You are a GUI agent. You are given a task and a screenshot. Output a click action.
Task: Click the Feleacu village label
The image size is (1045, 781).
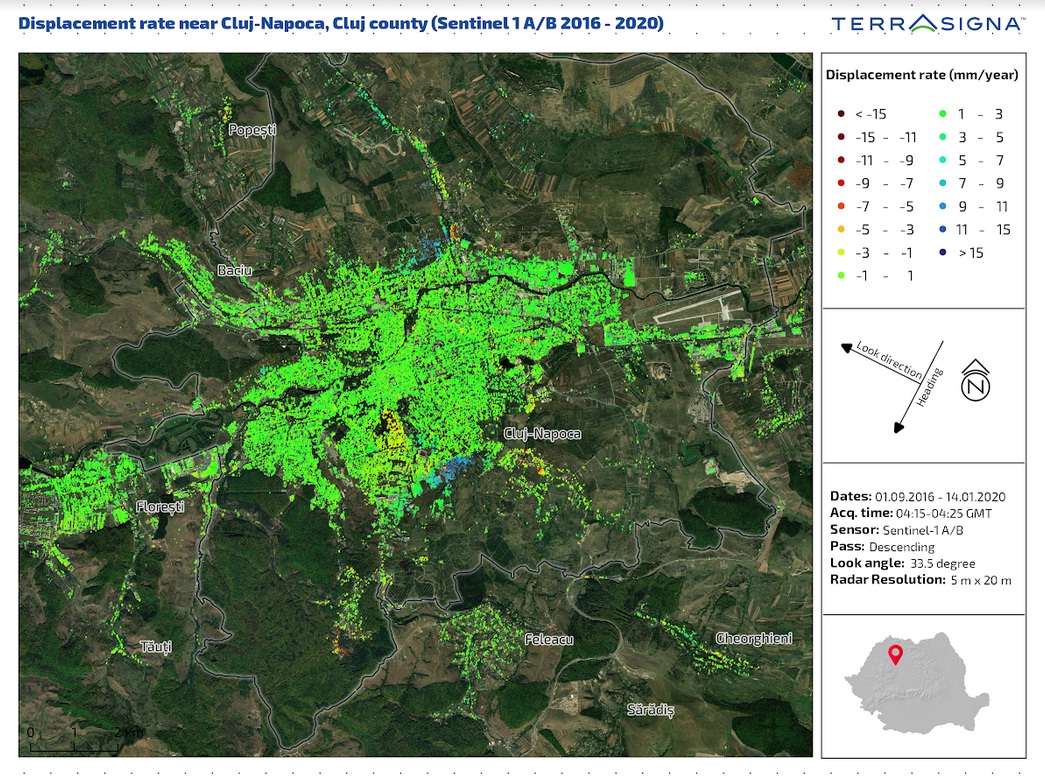tap(549, 638)
